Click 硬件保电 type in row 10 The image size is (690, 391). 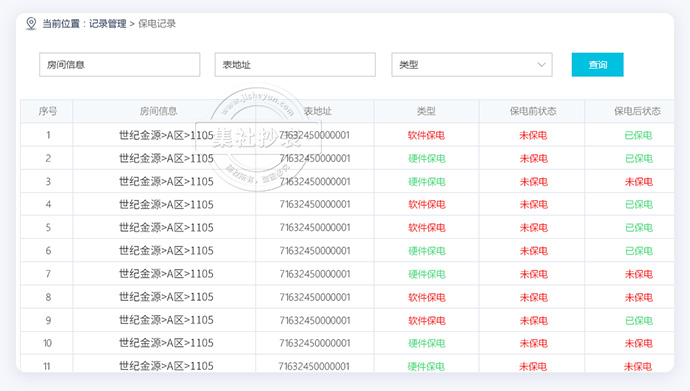pyautogui.click(x=426, y=343)
